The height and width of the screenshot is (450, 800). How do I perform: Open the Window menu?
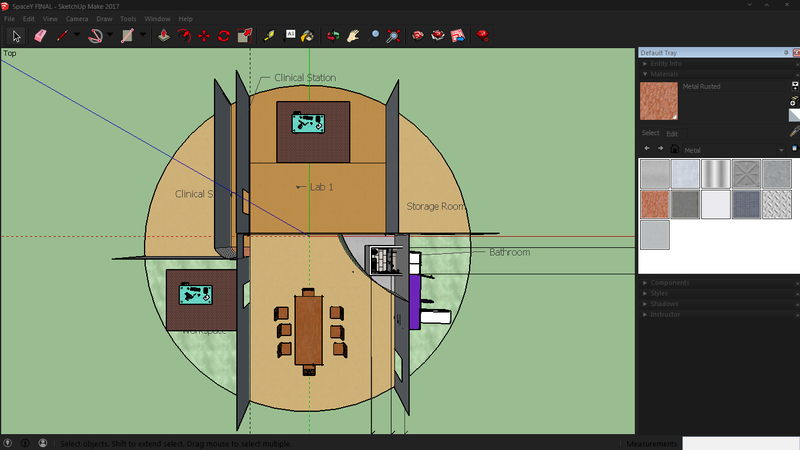coord(157,19)
